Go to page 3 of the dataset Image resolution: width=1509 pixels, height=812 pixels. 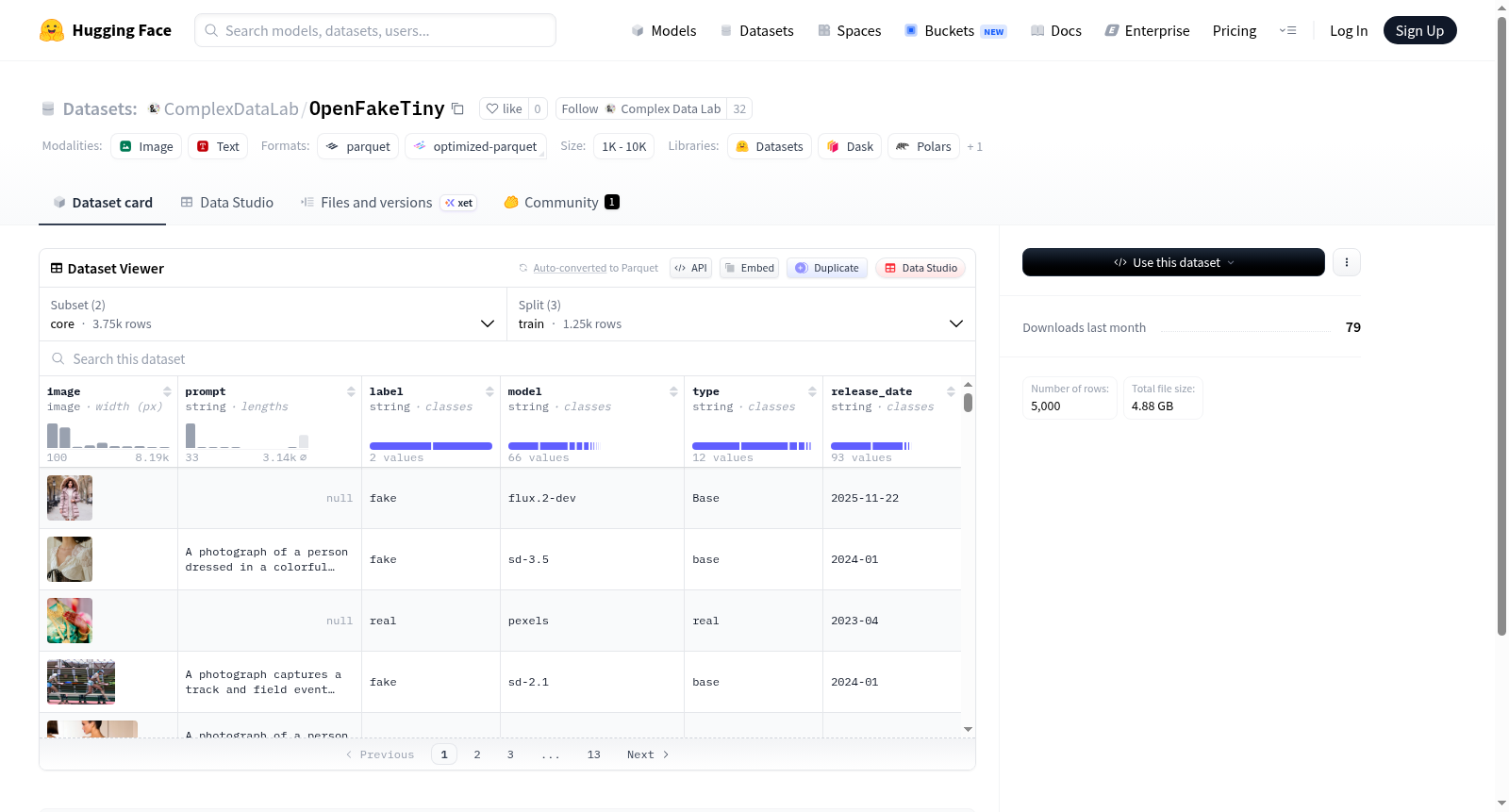pyautogui.click(x=510, y=754)
